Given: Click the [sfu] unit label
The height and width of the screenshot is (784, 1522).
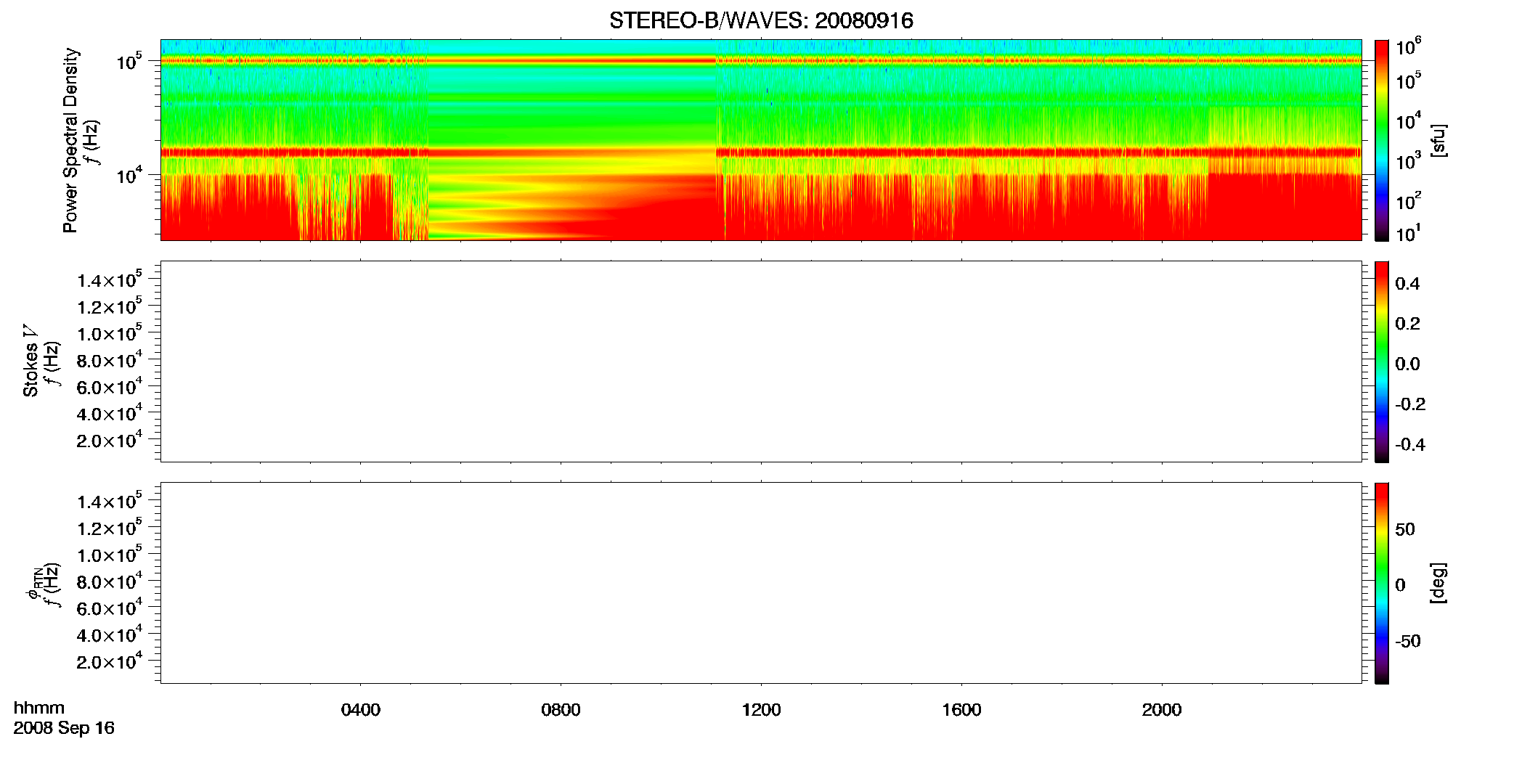Looking at the screenshot, I should coord(1438,140).
